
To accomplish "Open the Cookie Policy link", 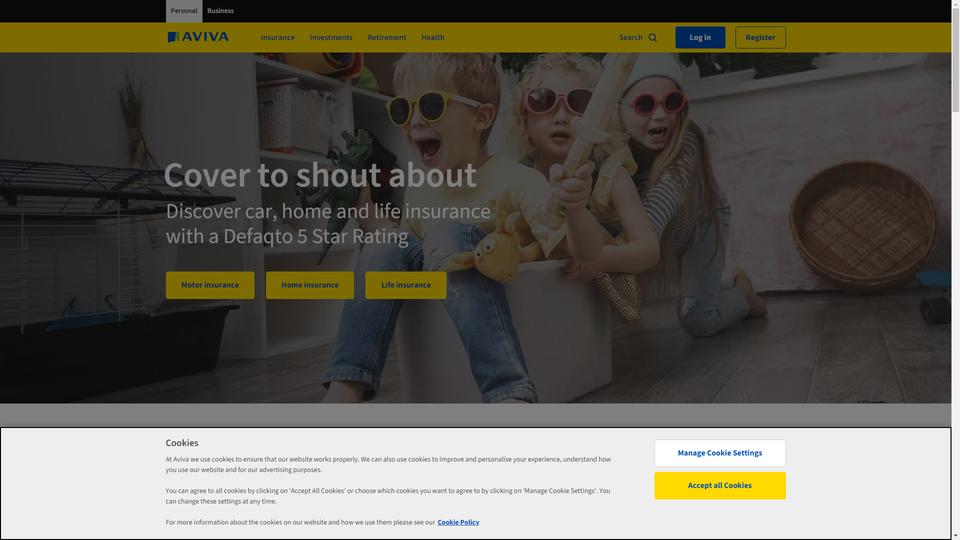I will point(458,522).
